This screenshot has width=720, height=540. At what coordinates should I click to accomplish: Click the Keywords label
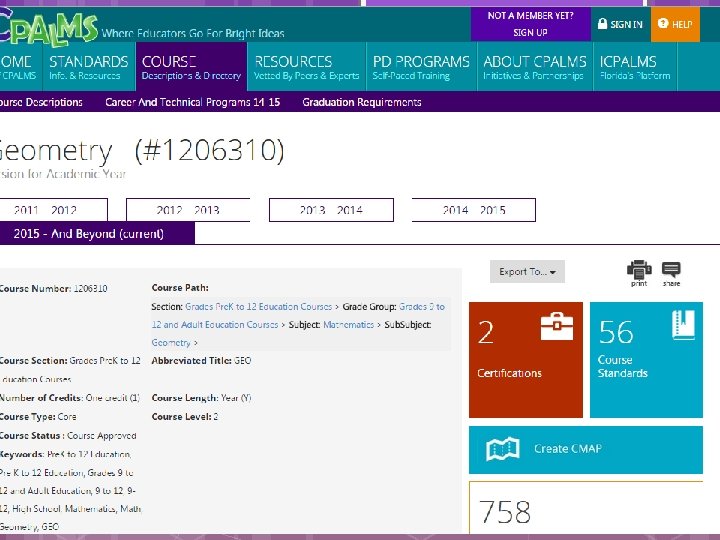point(22,454)
